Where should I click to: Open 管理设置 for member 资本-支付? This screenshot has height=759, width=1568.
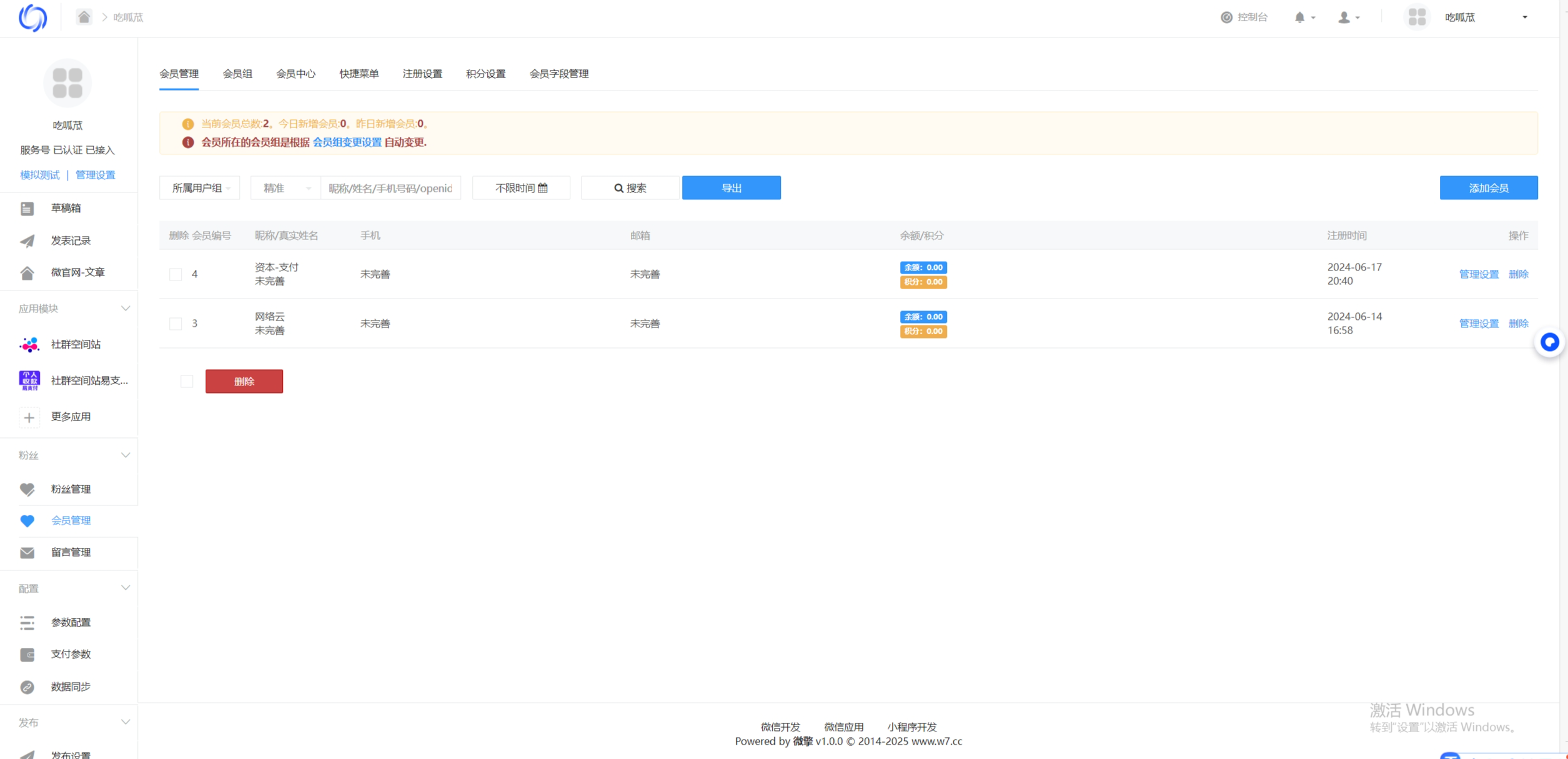[x=1478, y=274]
